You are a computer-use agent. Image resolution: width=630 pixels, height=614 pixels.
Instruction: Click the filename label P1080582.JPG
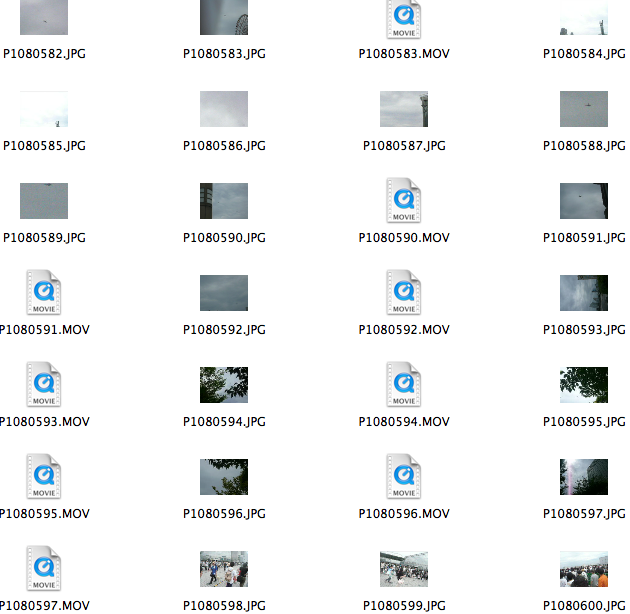coord(44,54)
